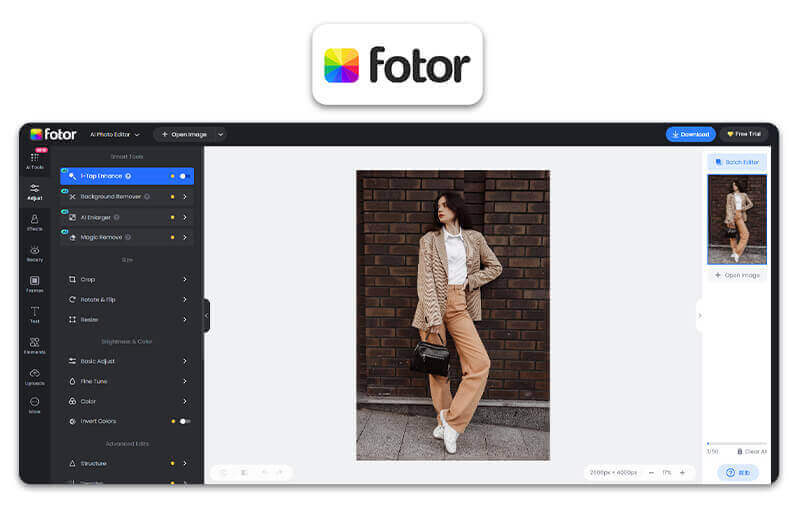
Task: Open the AI Tools sidebar section
Action: pyautogui.click(x=35, y=161)
